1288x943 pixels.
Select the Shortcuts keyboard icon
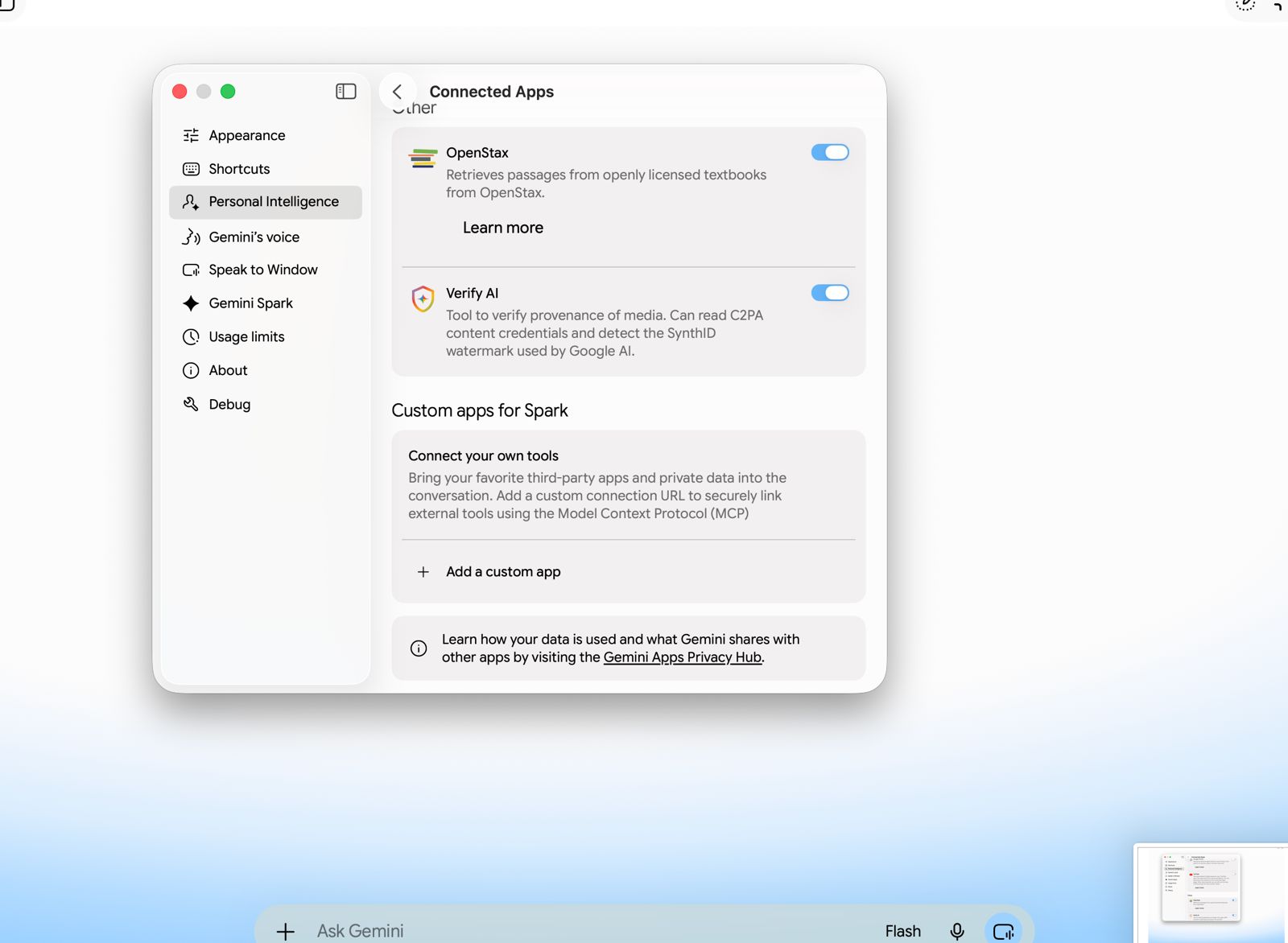(x=191, y=169)
